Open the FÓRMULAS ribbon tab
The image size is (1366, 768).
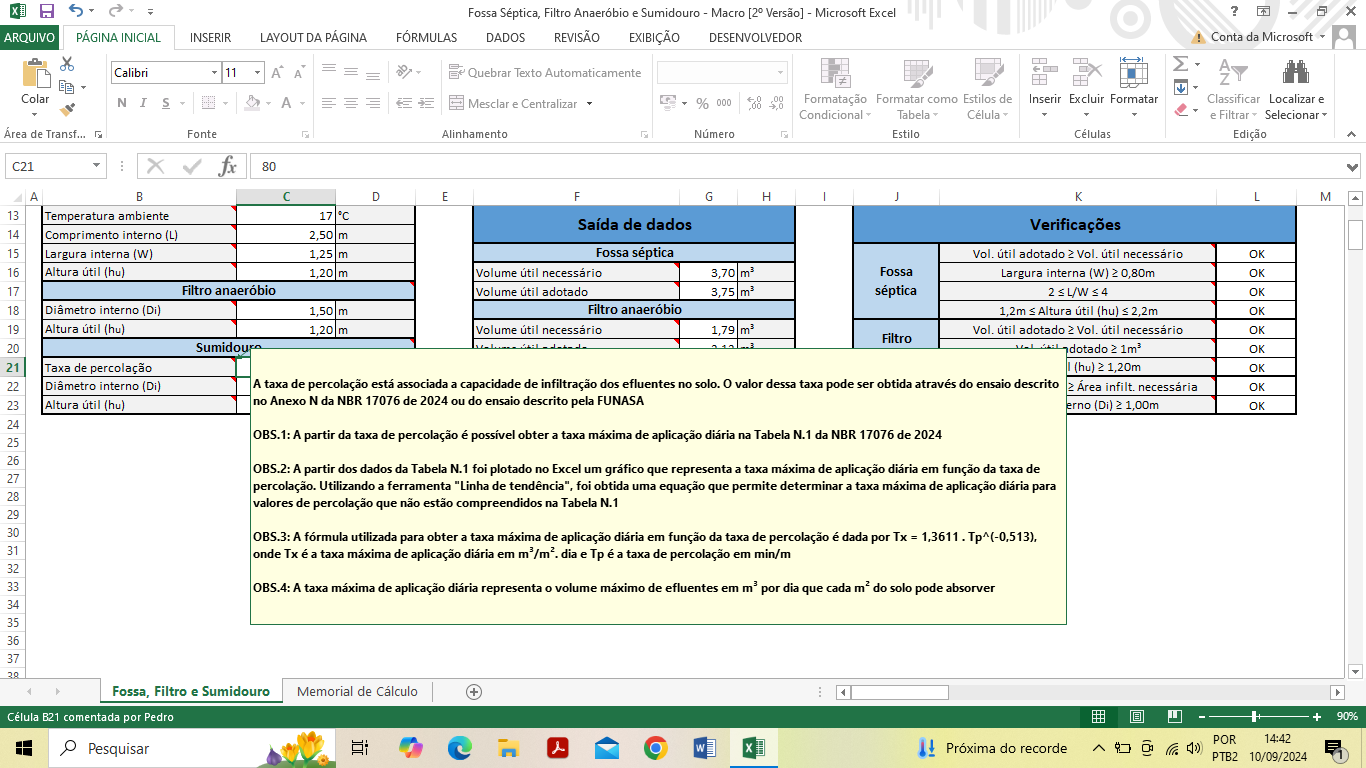426,38
